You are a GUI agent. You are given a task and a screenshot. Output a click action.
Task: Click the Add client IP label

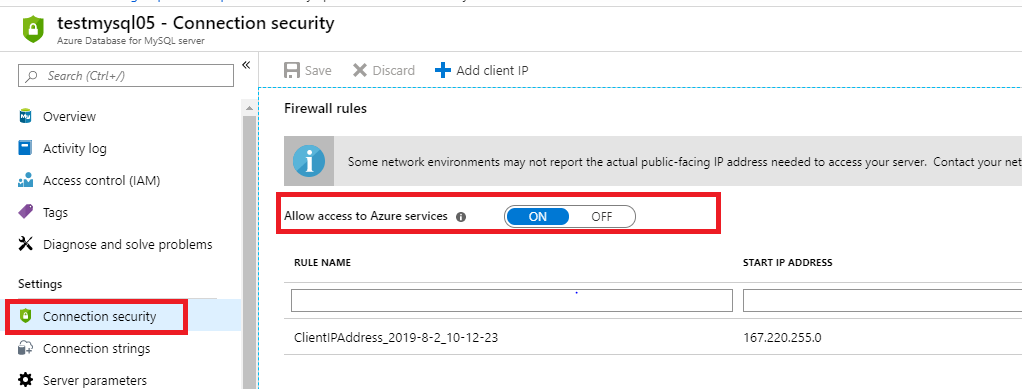[x=492, y=70]
